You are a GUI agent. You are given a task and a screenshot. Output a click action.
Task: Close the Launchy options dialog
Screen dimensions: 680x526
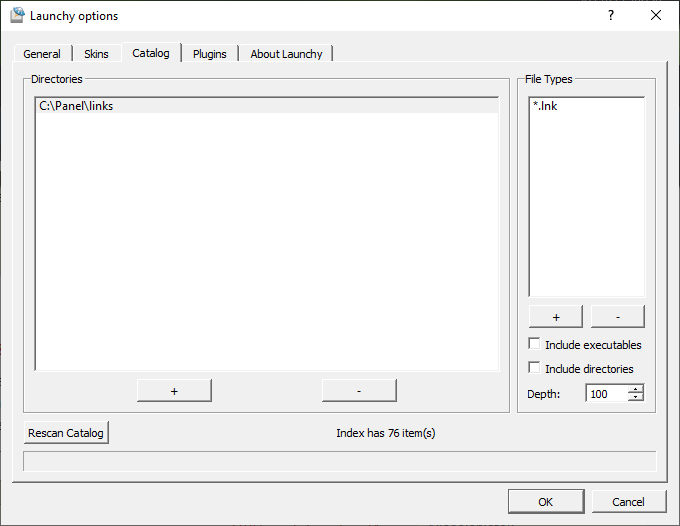tap(656, 16)
